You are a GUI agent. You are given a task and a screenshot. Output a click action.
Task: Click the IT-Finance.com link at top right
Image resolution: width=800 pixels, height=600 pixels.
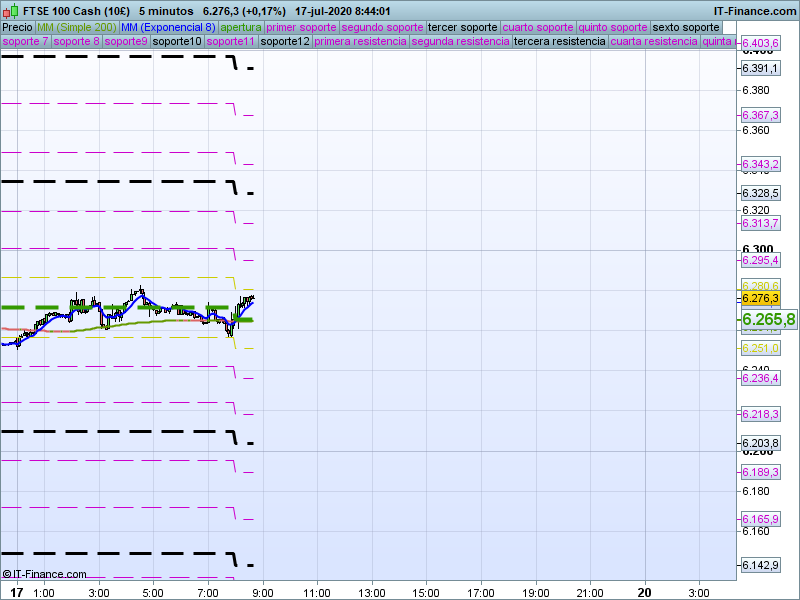tap(755, 11)
